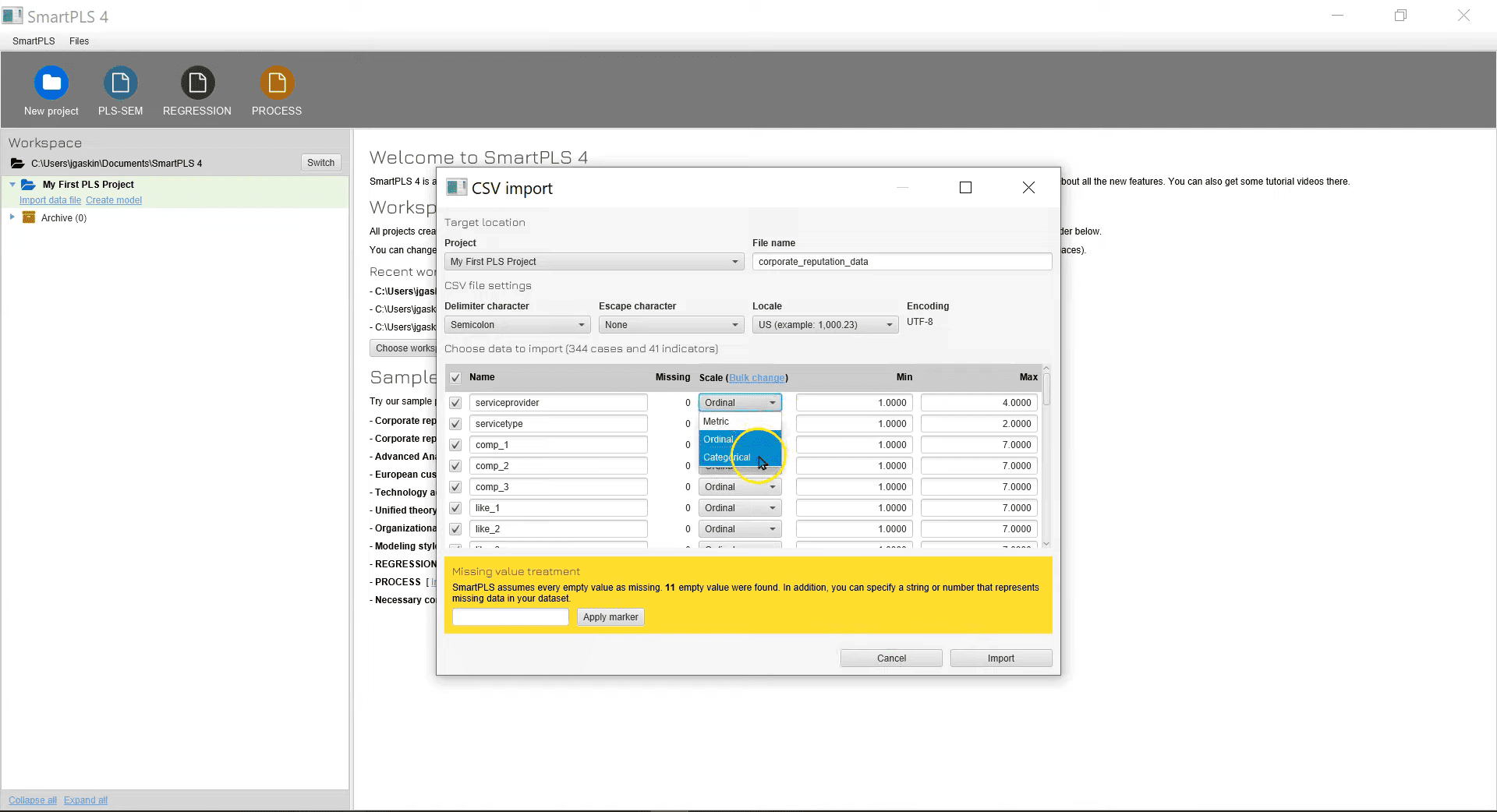Click the REGRESSION toolbar icon
This screenshot has width=1497, height=812.
pos(197,83)
